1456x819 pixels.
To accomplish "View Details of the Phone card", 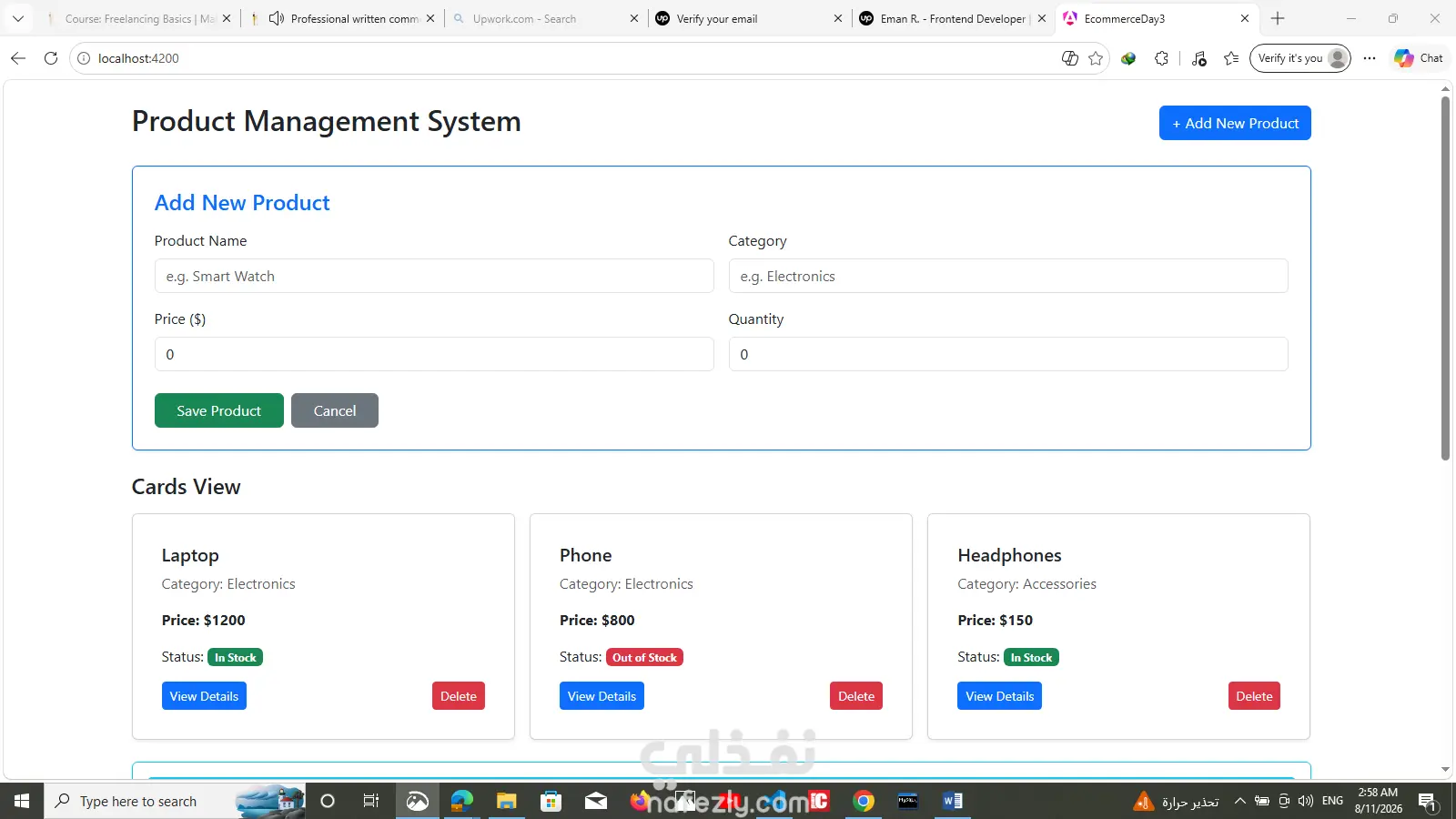I will [602, 696].
